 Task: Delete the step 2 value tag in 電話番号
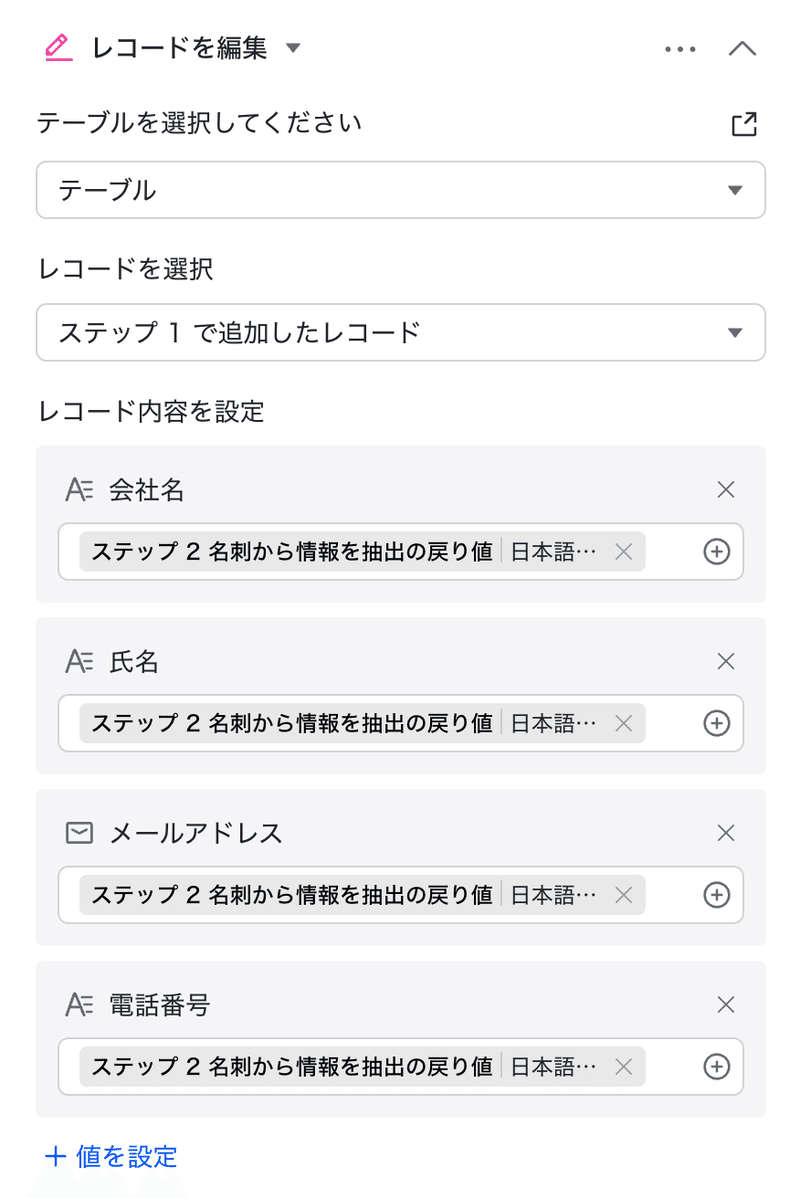623,1067
